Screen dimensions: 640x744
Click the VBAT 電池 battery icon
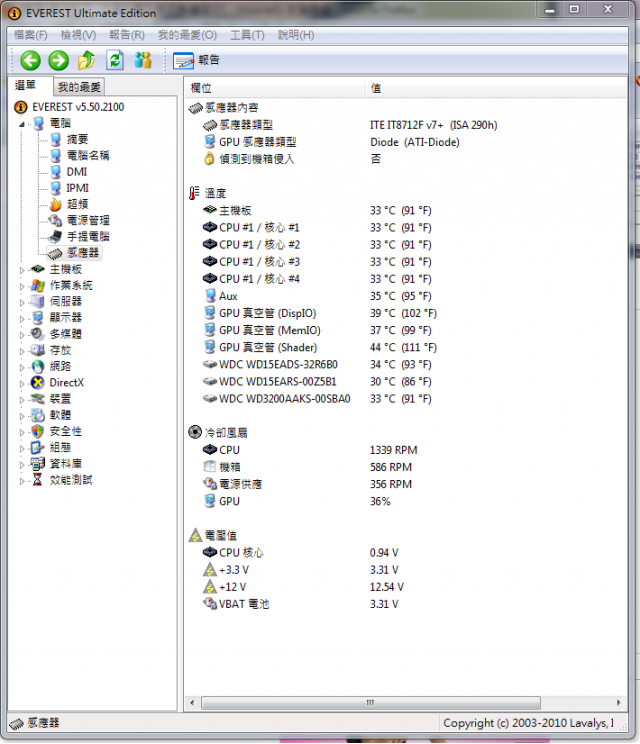coord(210,604)
